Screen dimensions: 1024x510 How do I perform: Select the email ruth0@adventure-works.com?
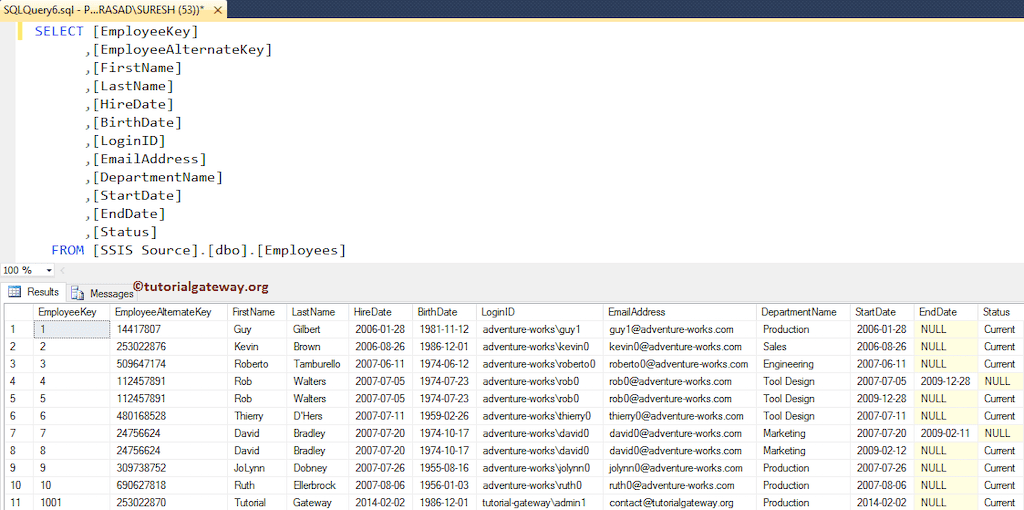coord(680,485)
